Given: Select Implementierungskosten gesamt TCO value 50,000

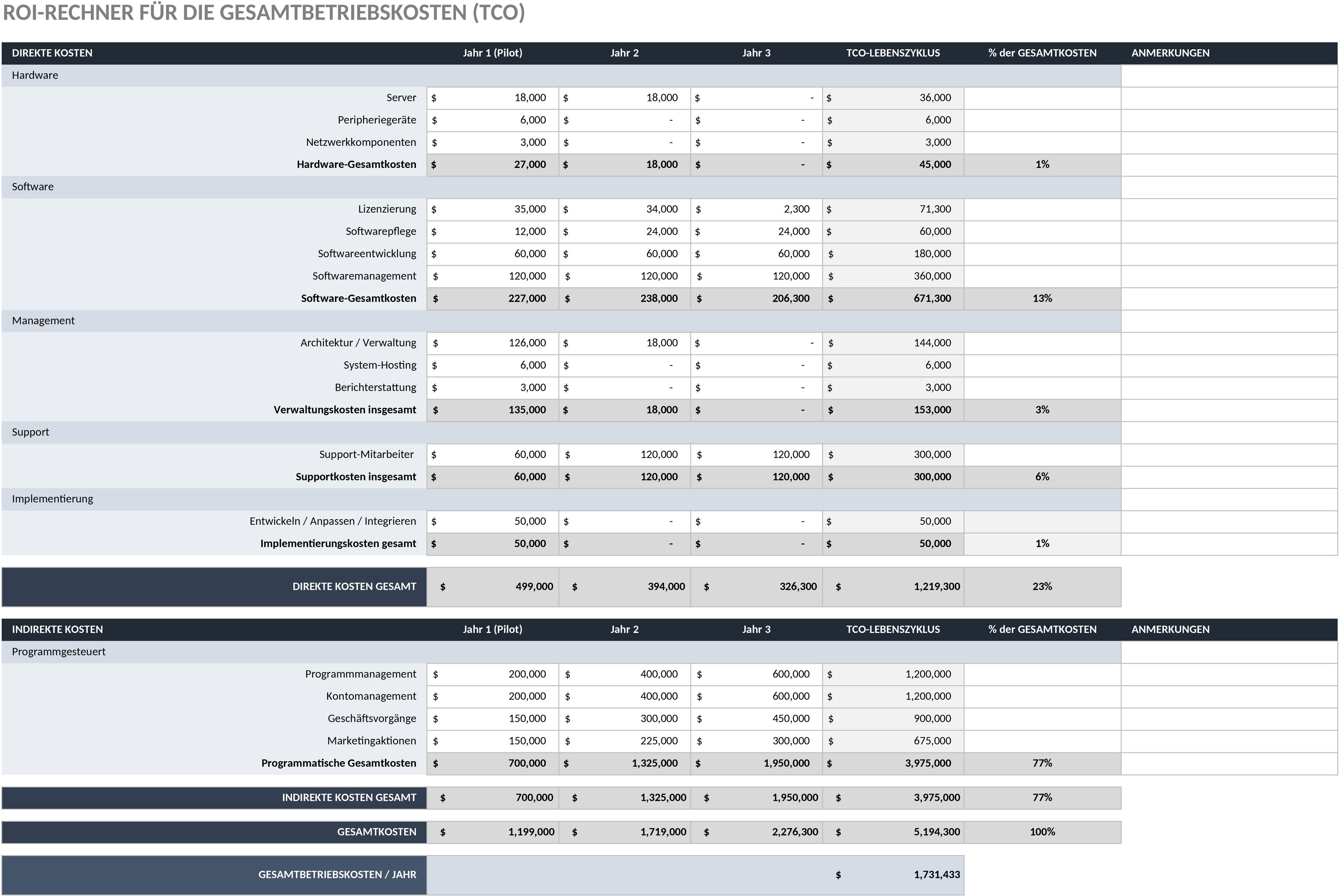Looking at the screenshot, I should [893, 544].
